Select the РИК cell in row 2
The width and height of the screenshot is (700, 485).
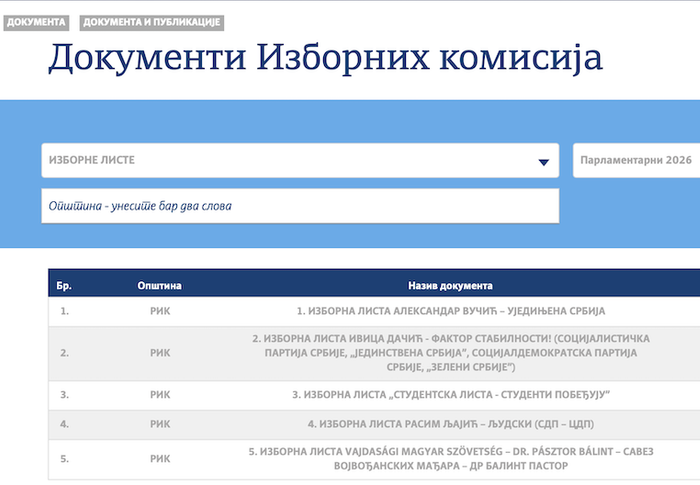pyautogui.click(x=160, y=353)
